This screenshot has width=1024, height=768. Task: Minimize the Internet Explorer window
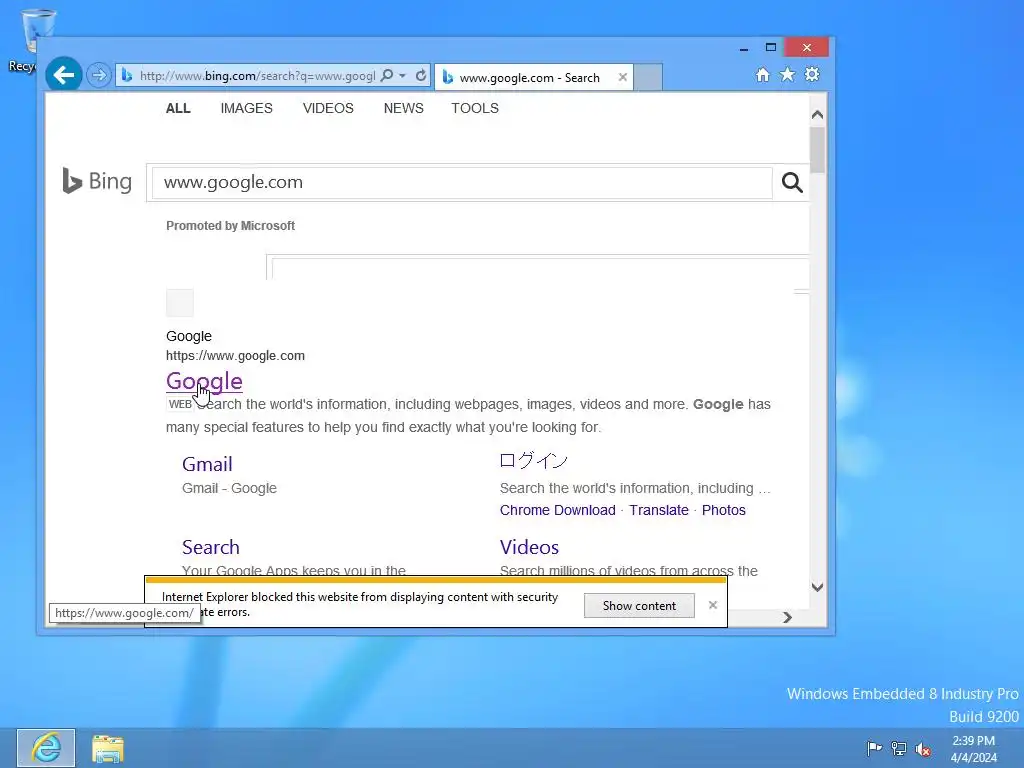click(743, 48)
